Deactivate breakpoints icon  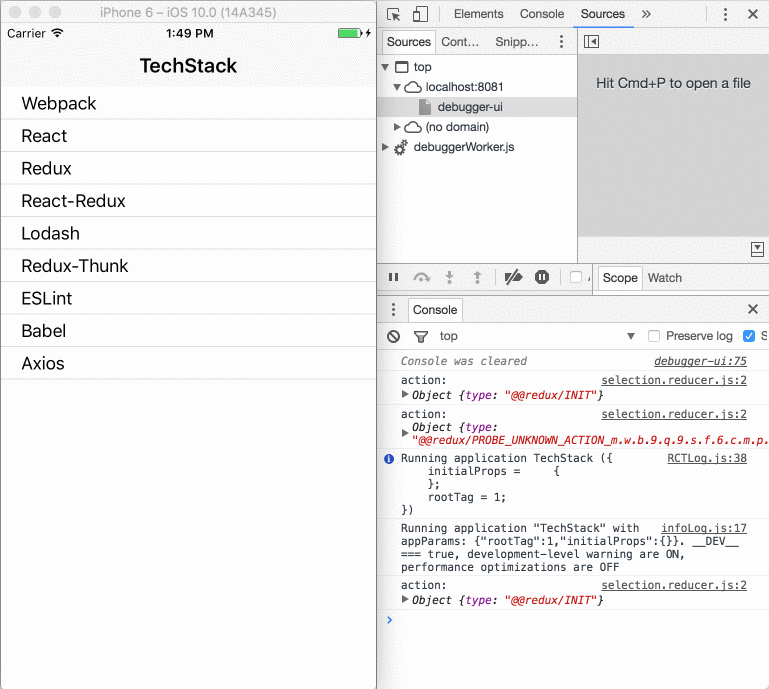[513, 278]
